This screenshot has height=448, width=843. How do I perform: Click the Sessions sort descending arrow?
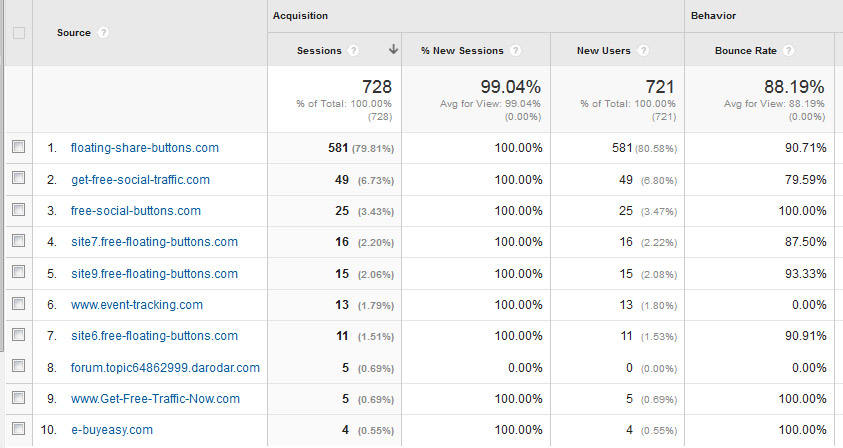click(393, 49)
